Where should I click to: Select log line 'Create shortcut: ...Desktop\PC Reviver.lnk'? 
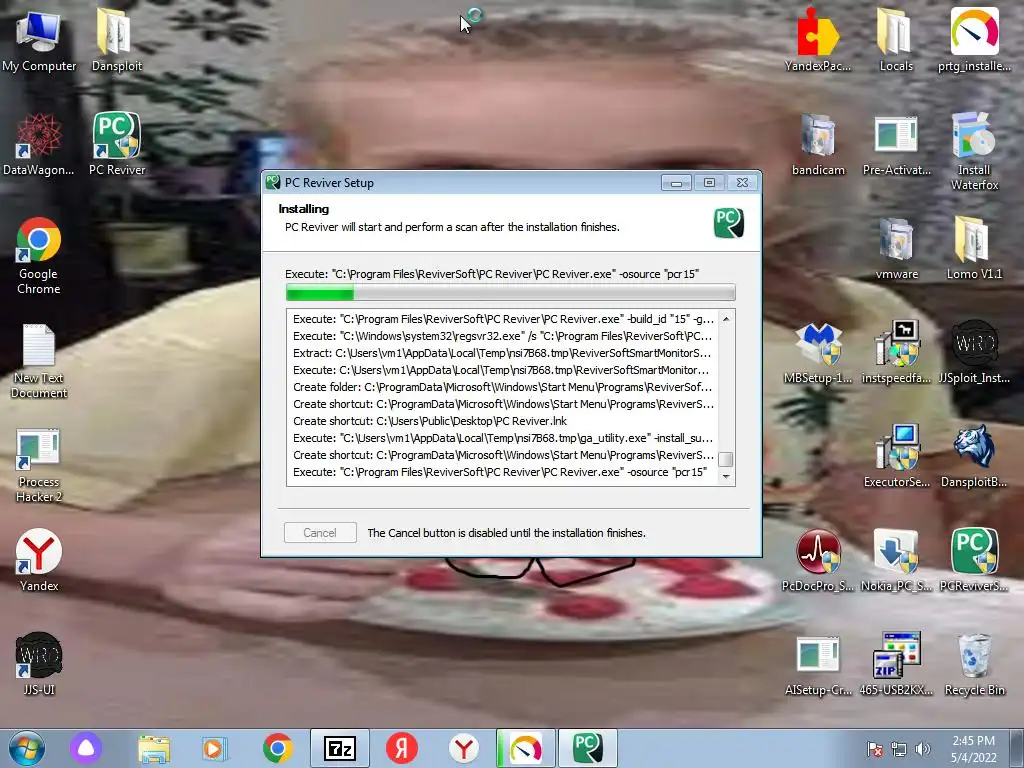(503, 421)
